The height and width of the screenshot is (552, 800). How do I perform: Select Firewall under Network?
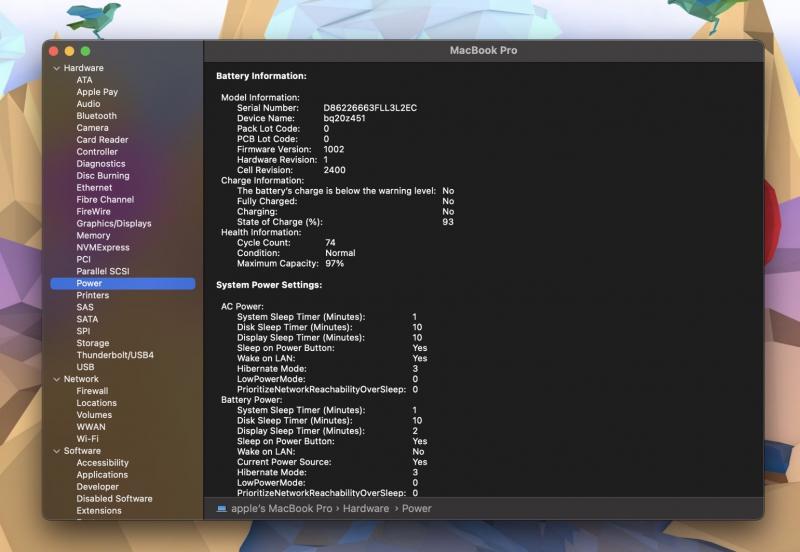tap(92, 391)
